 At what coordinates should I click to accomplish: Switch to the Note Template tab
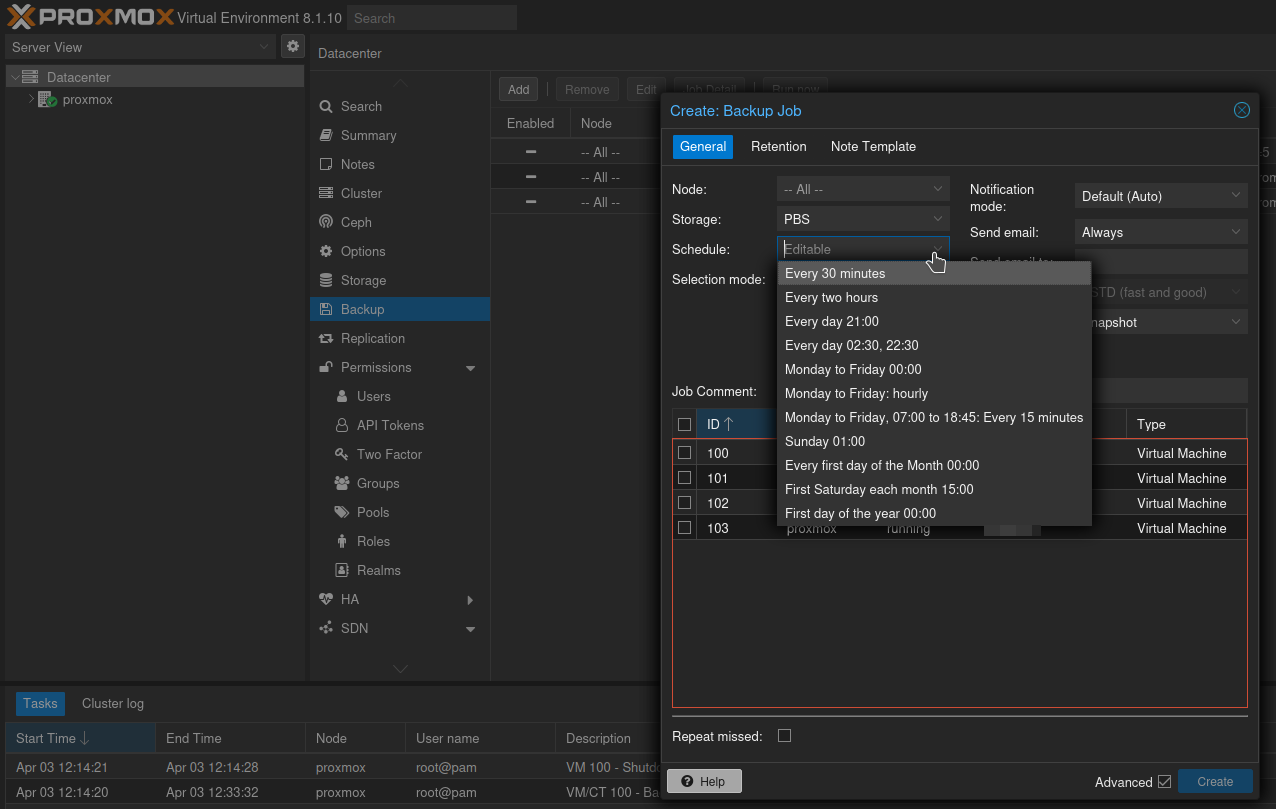click(x=873, y=147)
